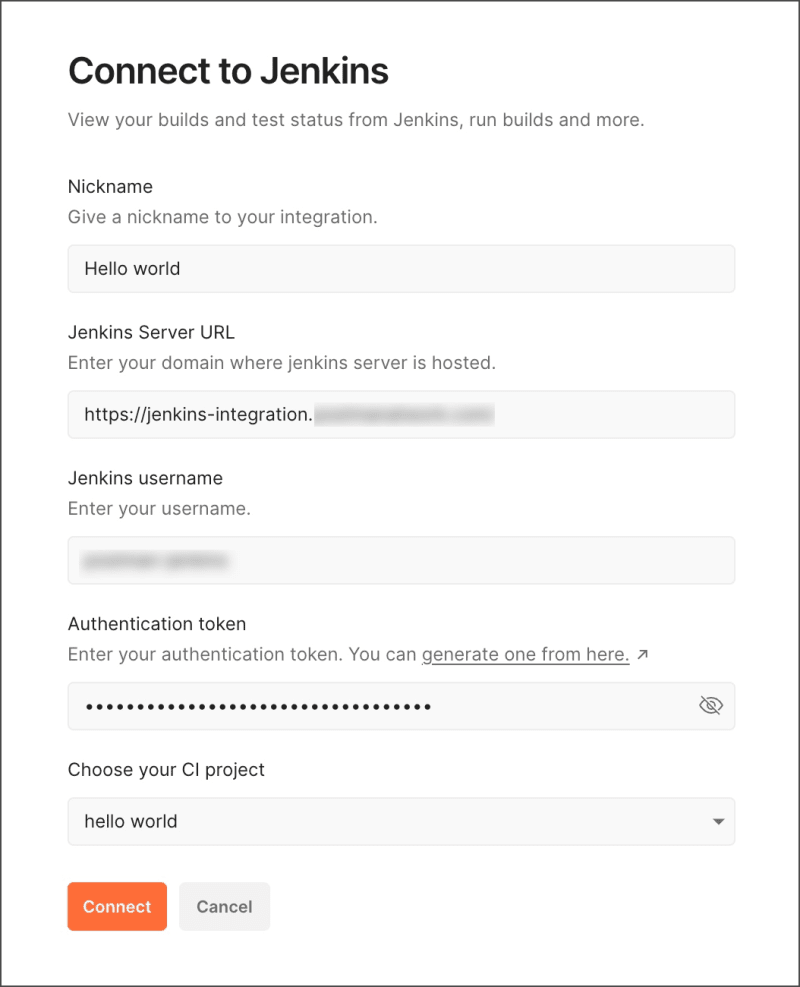Click inside the Nickname input field
Viewport: 800px width, 987px height.
pyautogui.click(x=400, y=268)
